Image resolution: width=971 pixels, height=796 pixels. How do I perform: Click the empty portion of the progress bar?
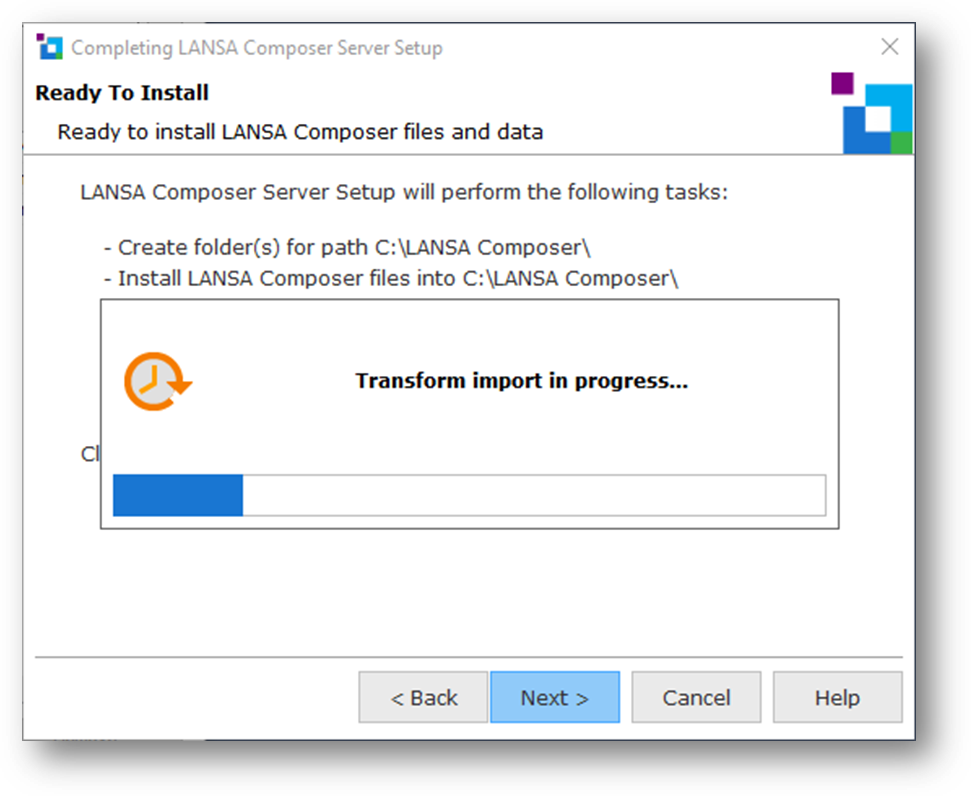click(533, 496)
